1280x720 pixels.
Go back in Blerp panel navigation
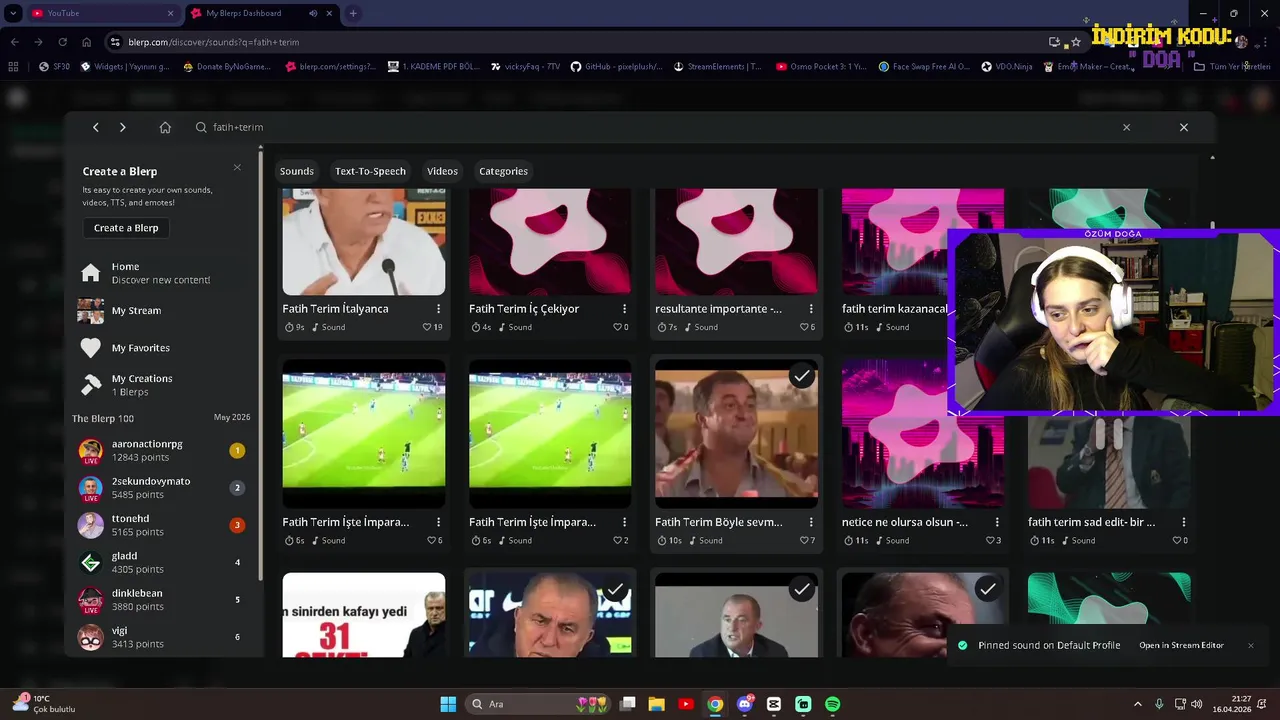pyautogui.click(x=95, y=127)
